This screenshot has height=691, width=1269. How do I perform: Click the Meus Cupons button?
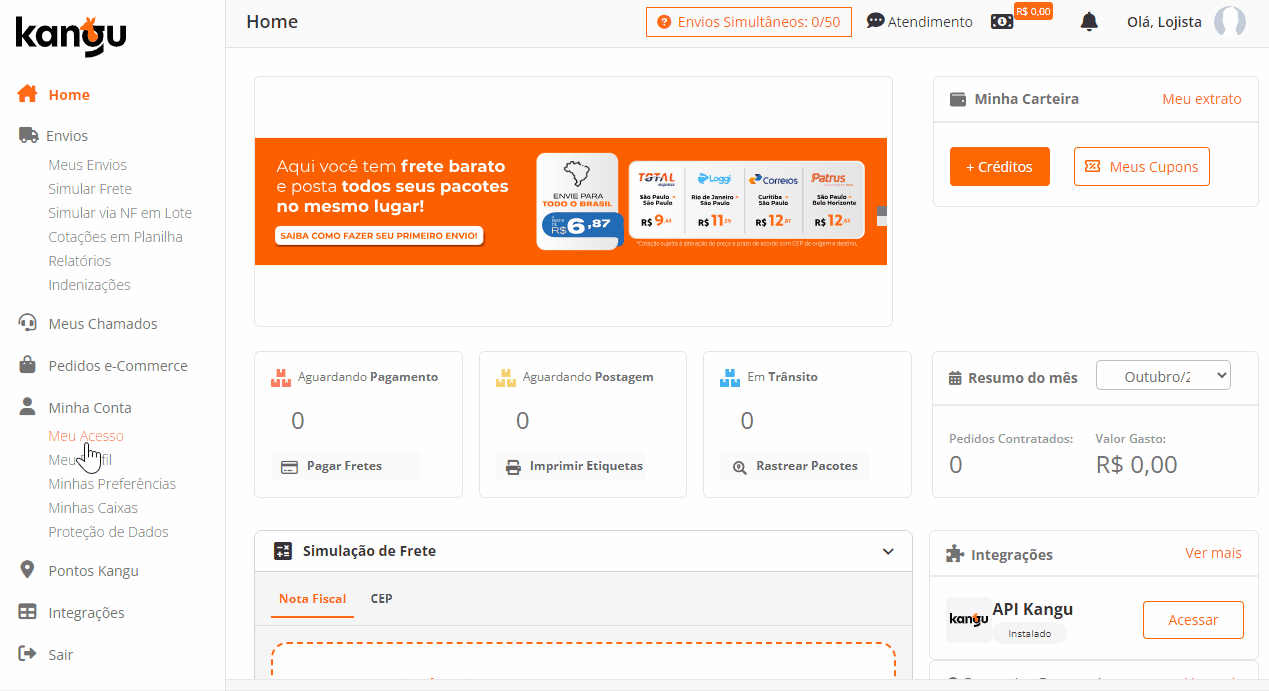pyautogui.click(x=1142, y=167)
